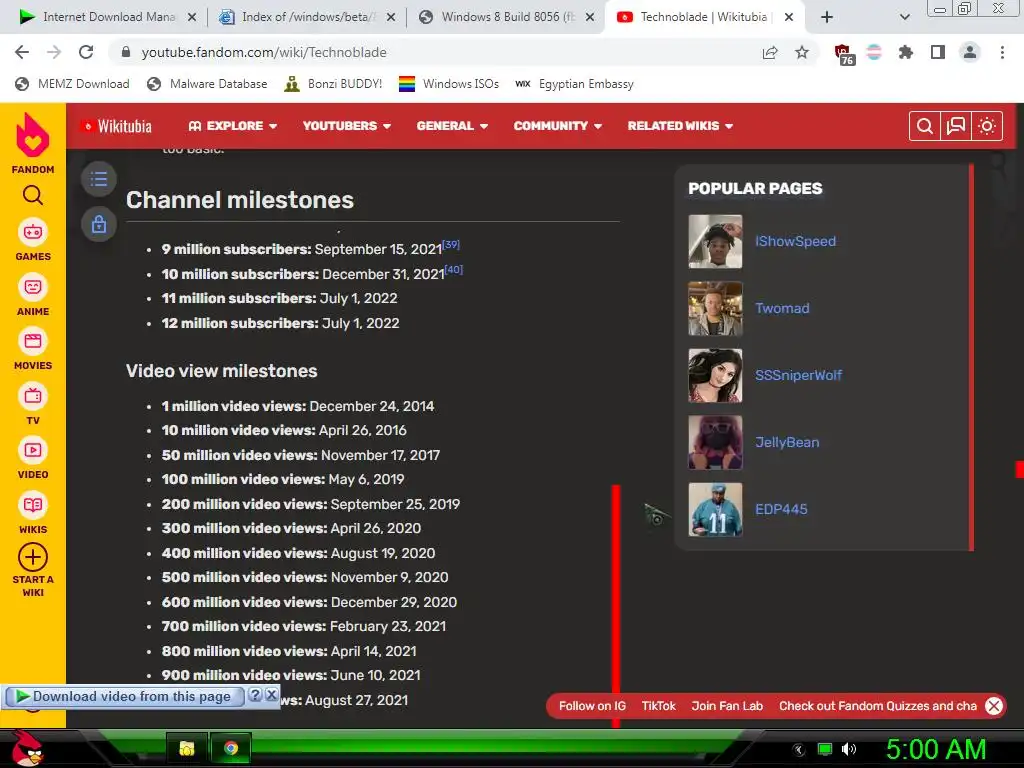1024x768 pixels.
Task: Click the JellyBean thumbnail image
Action: [x=715, y=442]
